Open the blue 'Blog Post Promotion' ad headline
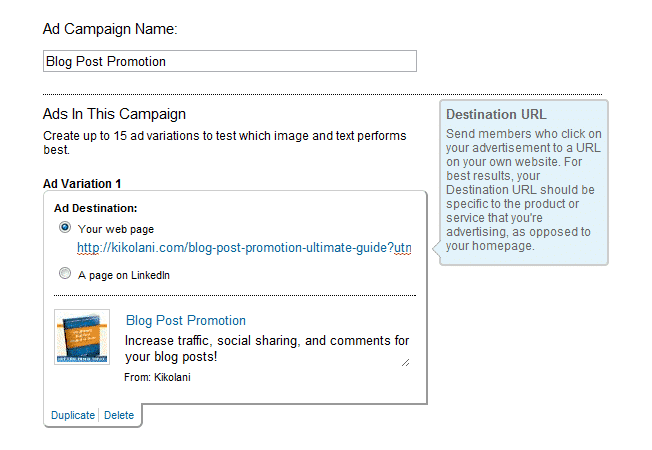Viewport: 652px width, 450px height. pyautogui.click(x=185, y=321)
